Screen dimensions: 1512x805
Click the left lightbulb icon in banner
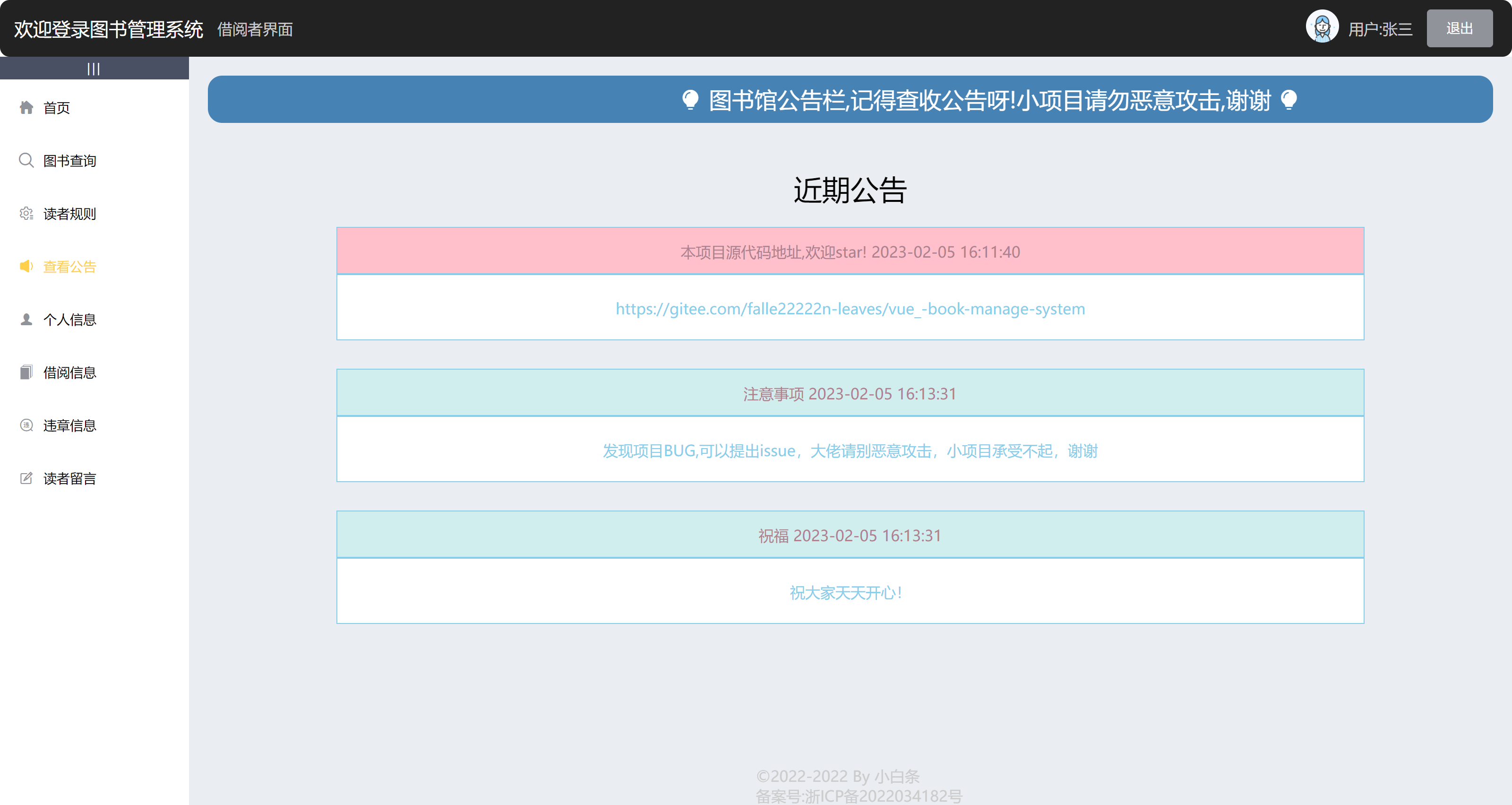[x=690, y=100]
